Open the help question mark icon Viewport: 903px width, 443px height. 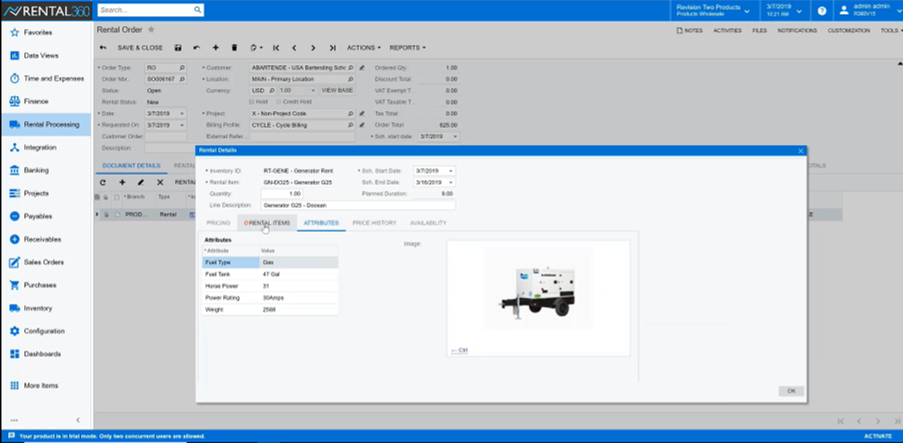click(822, 11)
